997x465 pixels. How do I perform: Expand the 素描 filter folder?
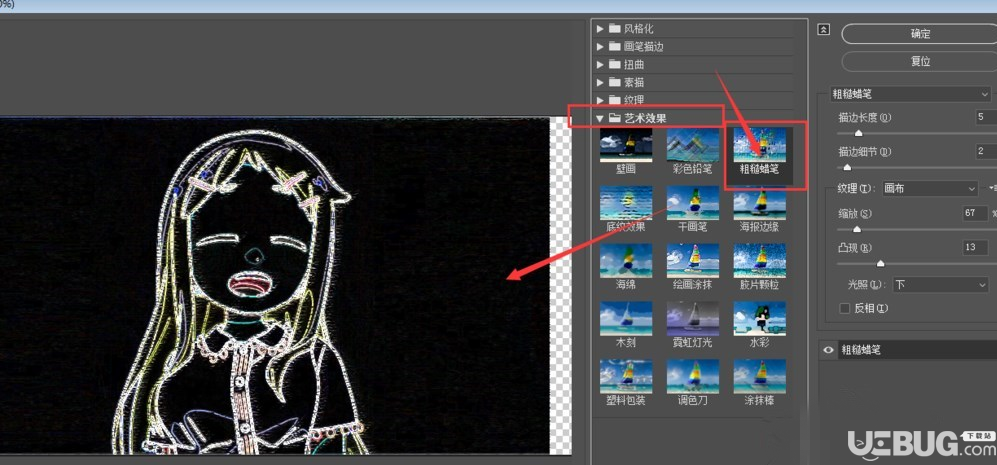click(600, 82)
